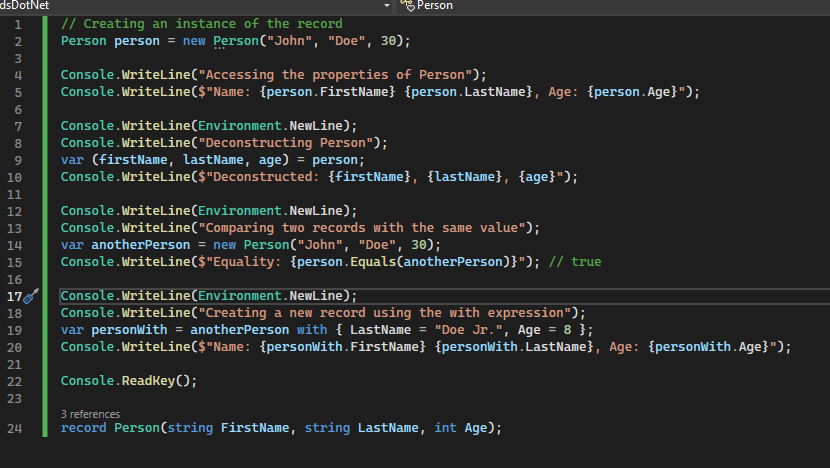Click the "with" keyword on line 19
This screenshot has width=830, height=468.
coord(312,329)
